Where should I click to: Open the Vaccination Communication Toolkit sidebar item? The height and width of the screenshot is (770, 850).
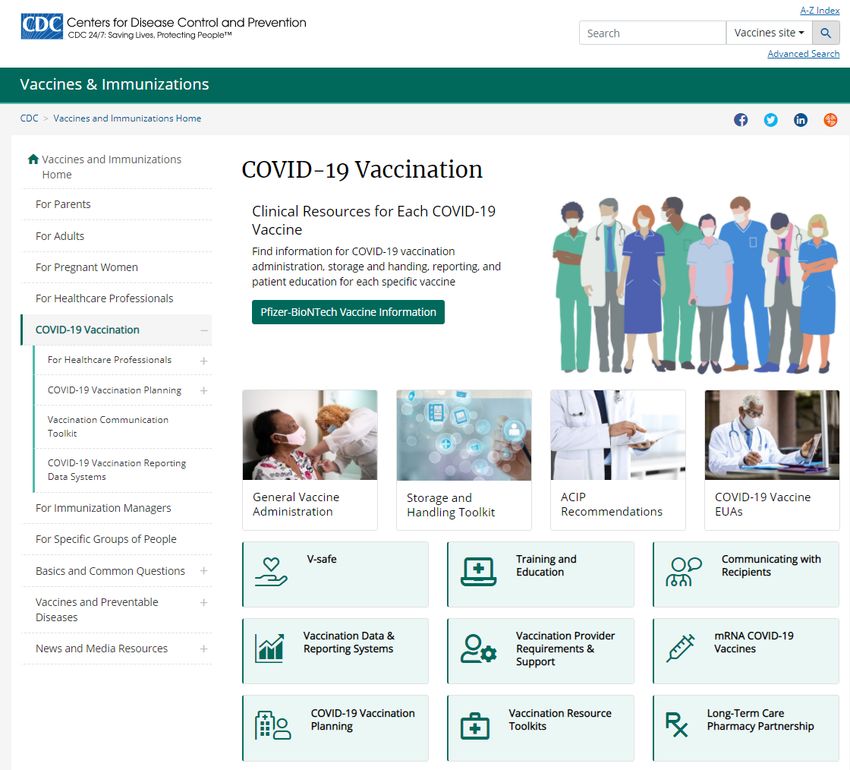[x=108, y=427]
